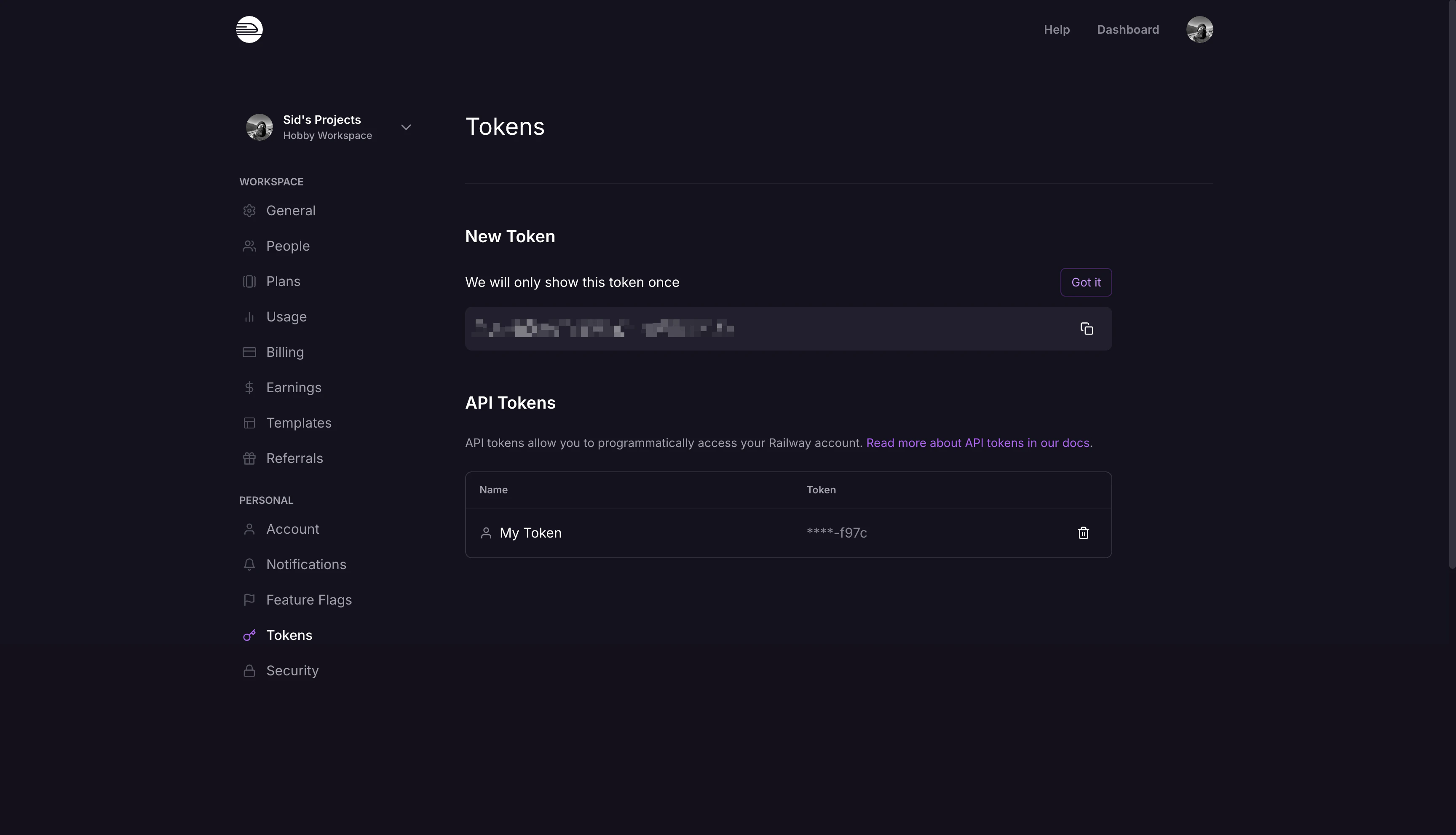This screenshot has width=1456, height=835.
Task: Click Sid's Projects workspace avatar
Action: [259, 127]
